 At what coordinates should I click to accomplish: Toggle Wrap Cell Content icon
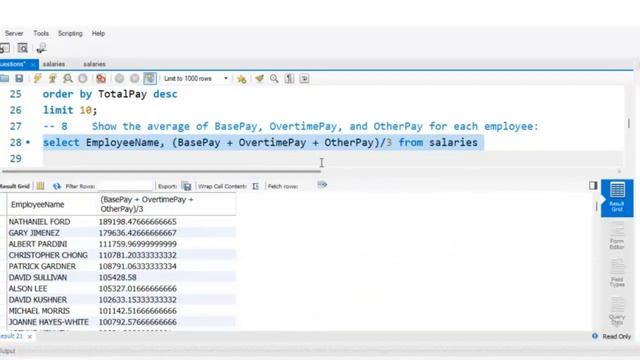click(x=256, y=186)
